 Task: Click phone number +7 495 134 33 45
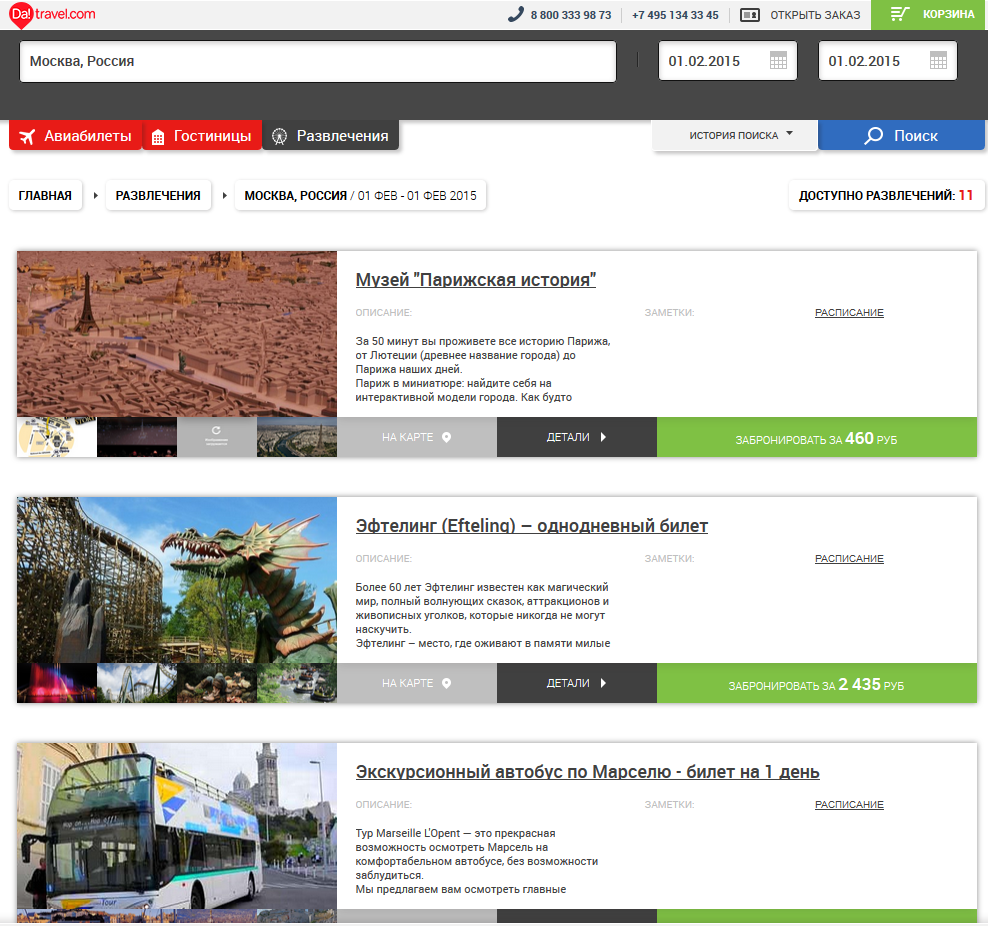675,15
